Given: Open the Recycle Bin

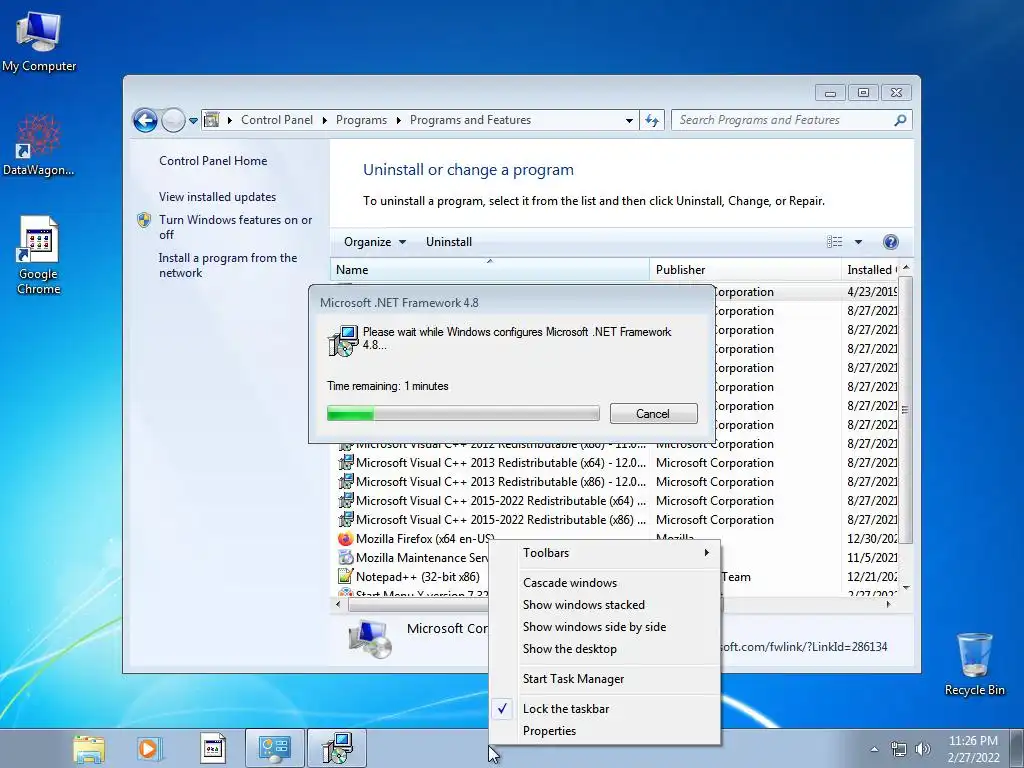Looking at the screenshot, I should pyautogui.click(x=974, y=664).
